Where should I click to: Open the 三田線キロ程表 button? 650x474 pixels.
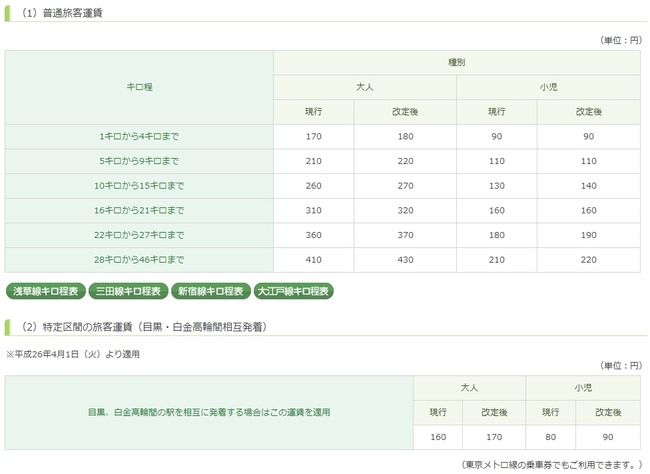(x=128, y=291)
